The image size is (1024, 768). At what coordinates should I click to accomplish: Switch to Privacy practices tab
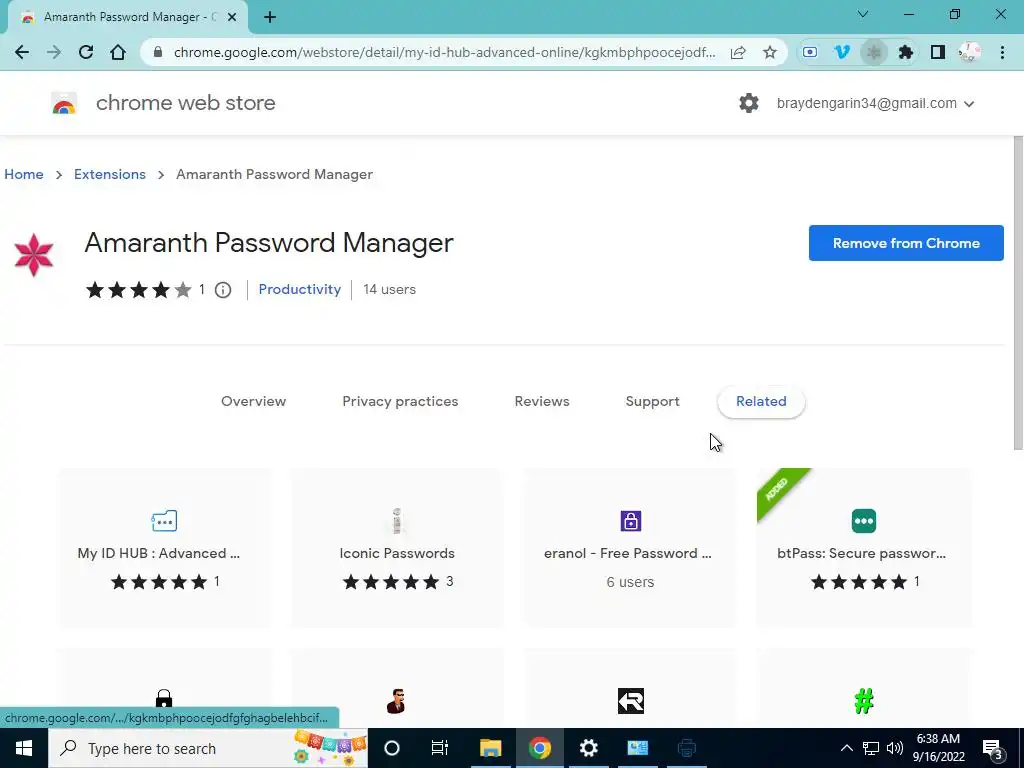click(400, 402)
